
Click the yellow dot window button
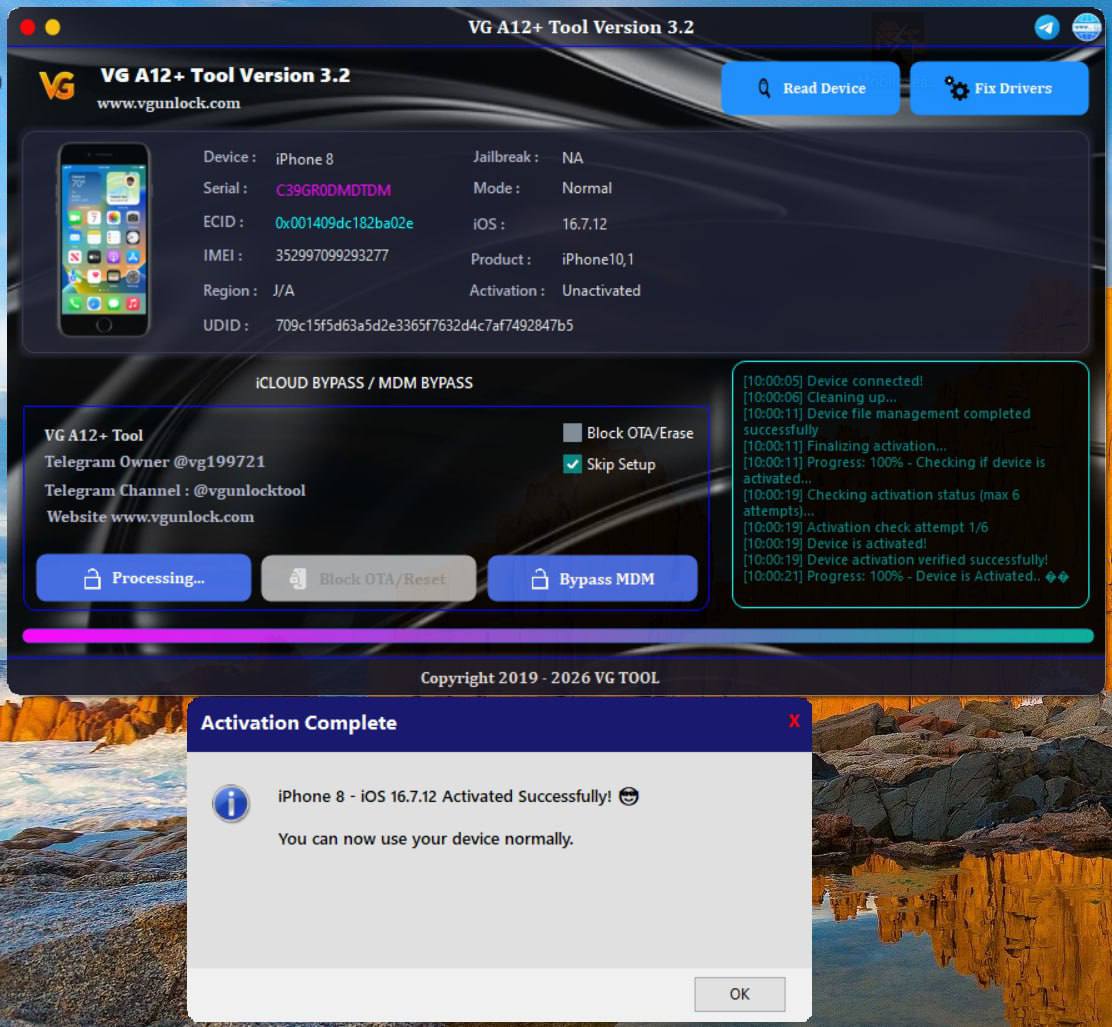click(53, 27)
